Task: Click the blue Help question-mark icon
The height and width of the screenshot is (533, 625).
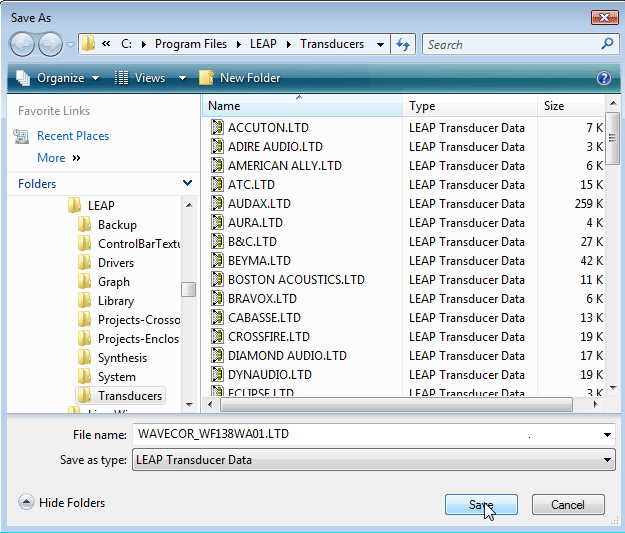Action: [603, 78]
